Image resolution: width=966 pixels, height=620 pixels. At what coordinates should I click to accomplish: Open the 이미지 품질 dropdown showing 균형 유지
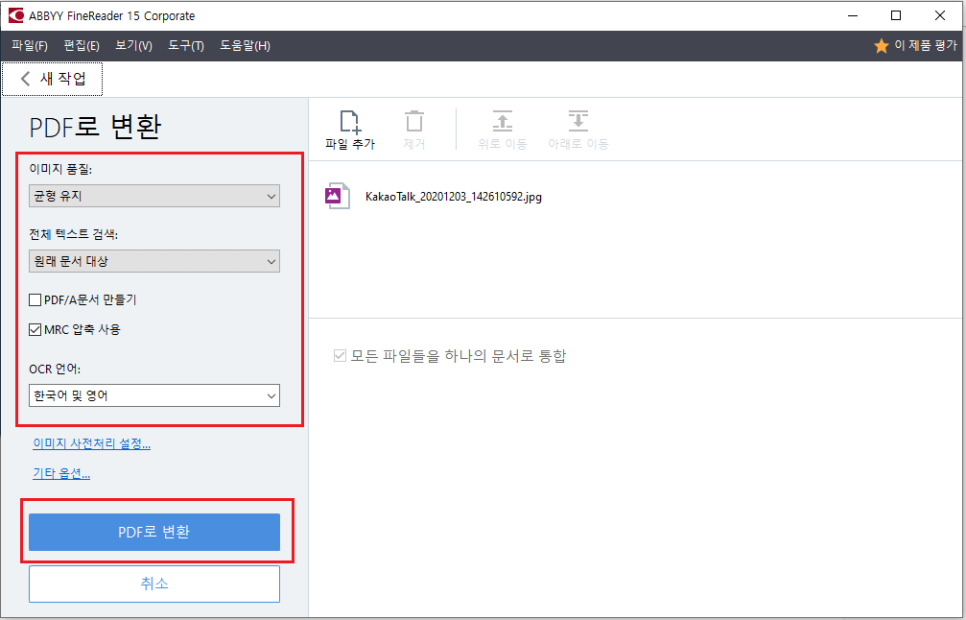pyautogui.click(x=154, y=196)
